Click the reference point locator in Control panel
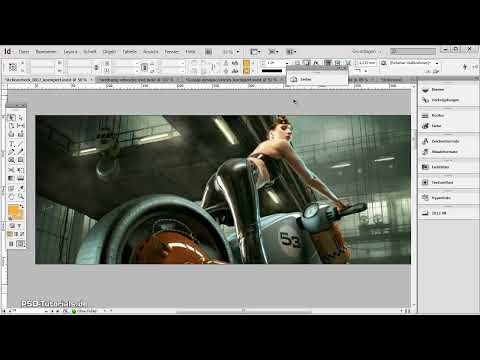 (x=13, y=67)
